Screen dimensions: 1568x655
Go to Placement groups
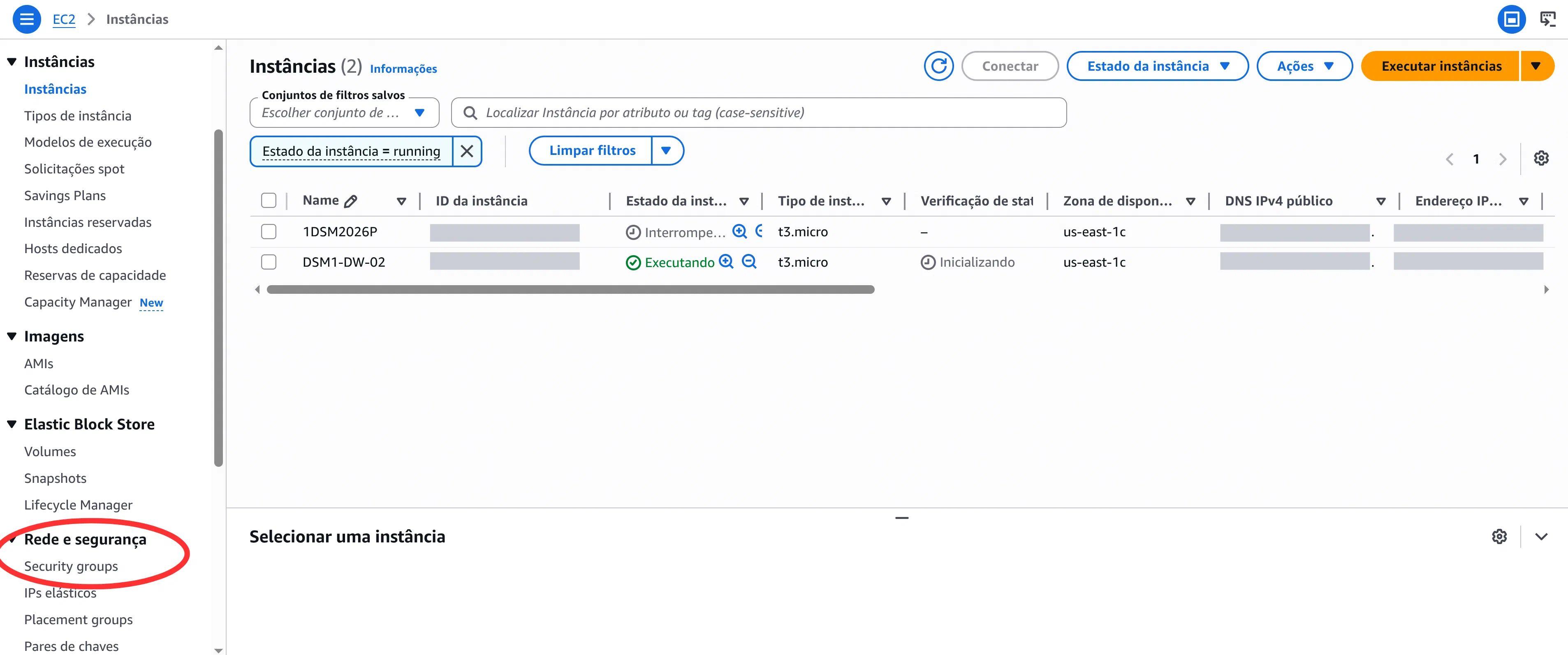pyautogui.click(x=79, y=620)
